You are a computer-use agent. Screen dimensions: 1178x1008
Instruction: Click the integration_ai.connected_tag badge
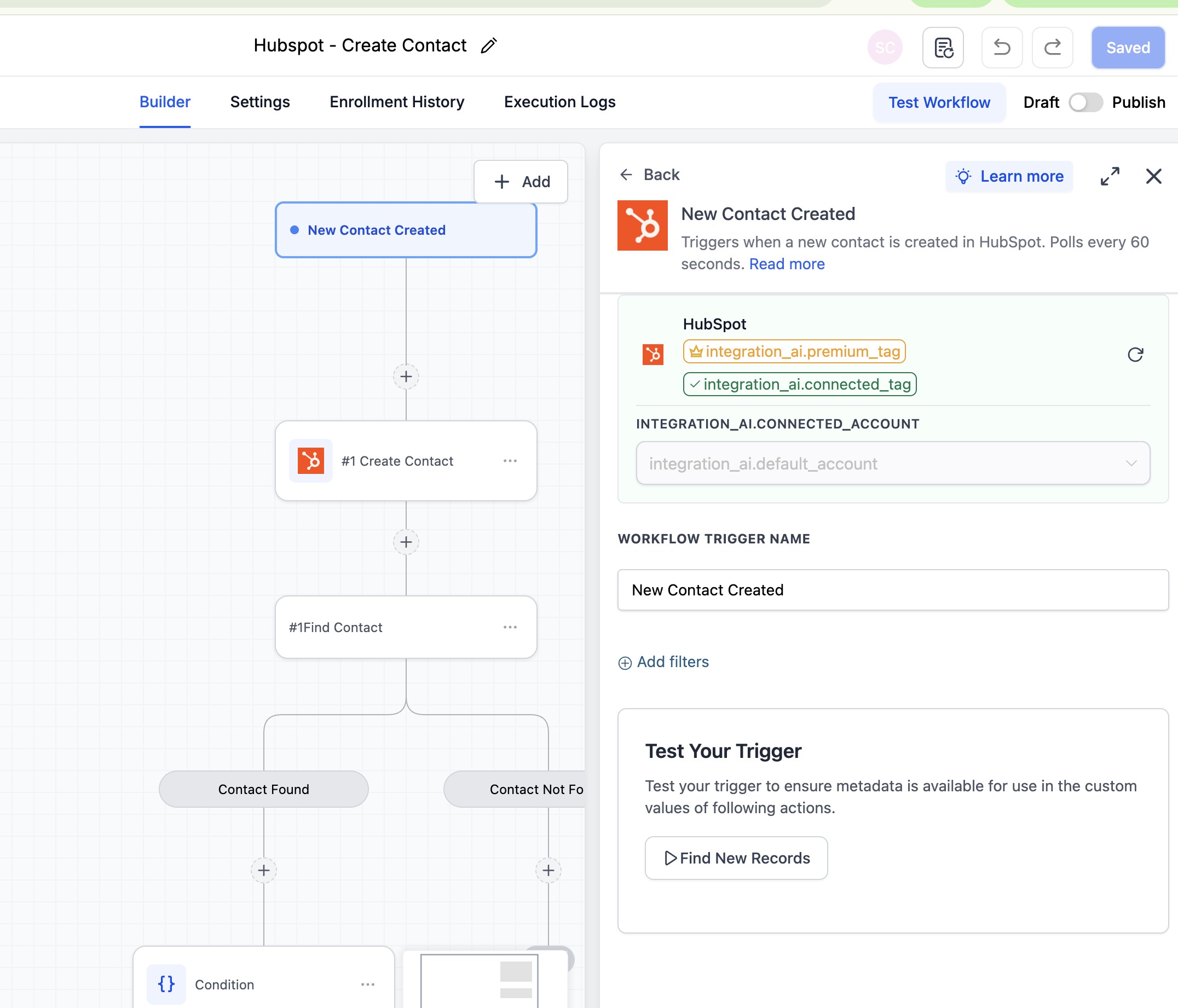(x=800, y=384)
